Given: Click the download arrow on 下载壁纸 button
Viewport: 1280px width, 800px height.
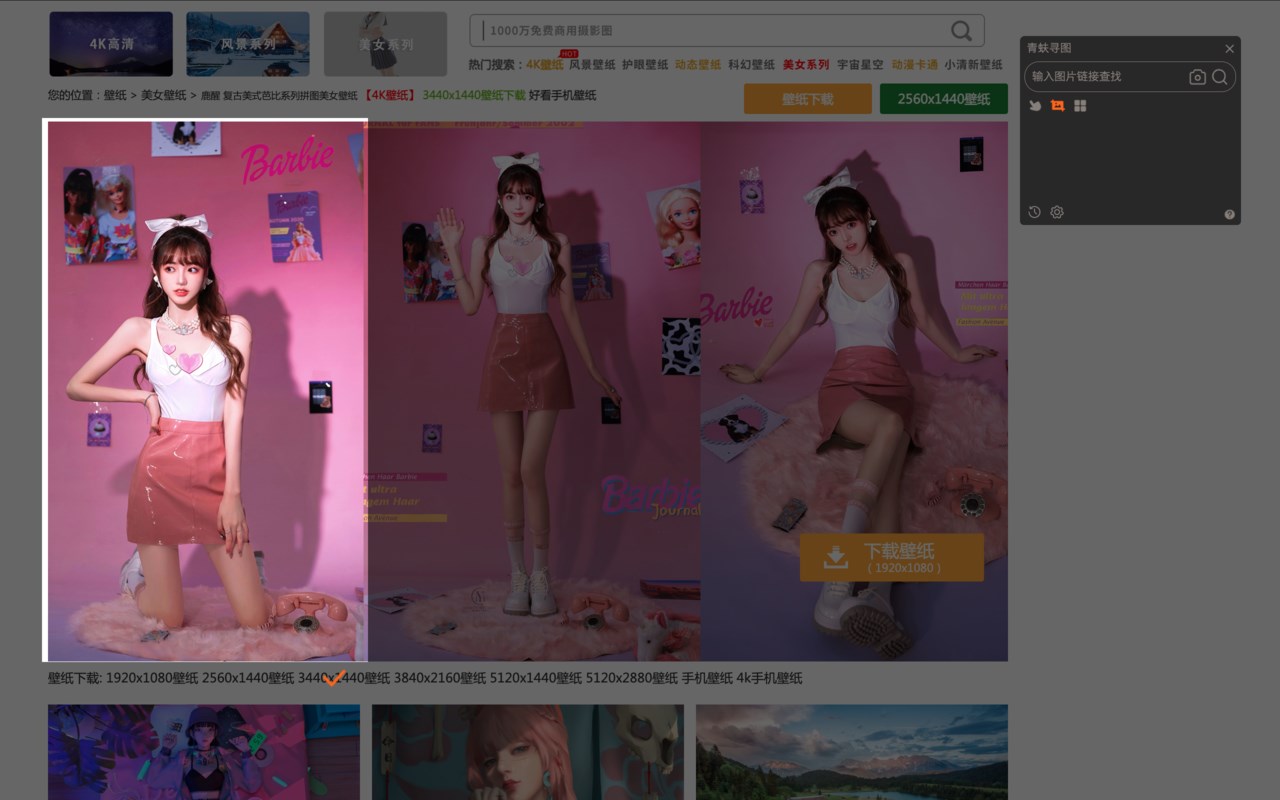Looking at the screenshot, I should 835,557.
